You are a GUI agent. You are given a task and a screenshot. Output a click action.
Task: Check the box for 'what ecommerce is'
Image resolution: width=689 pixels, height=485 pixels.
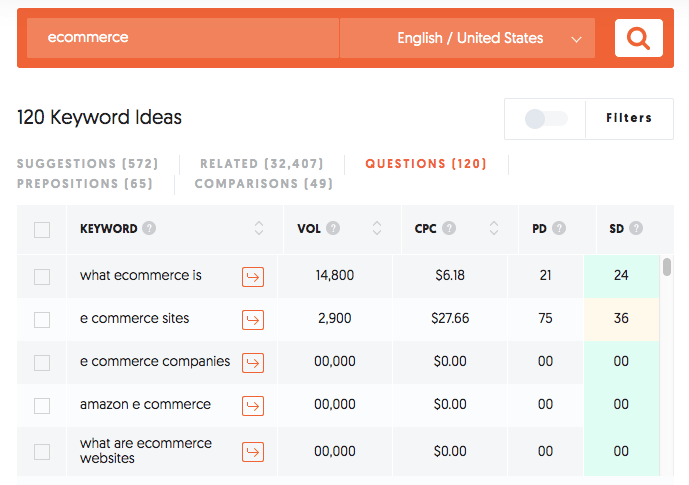[42, 276]
